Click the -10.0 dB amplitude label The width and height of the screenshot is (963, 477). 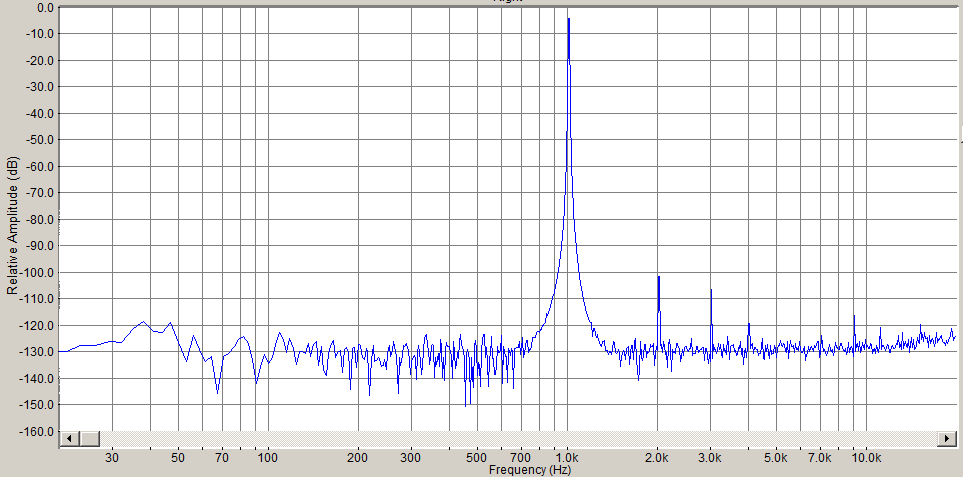pos(41,34)
